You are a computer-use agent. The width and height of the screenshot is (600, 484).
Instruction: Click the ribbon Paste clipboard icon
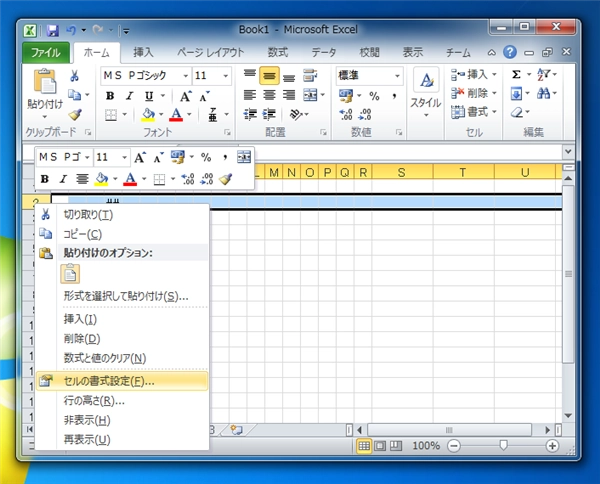point(45,81)
